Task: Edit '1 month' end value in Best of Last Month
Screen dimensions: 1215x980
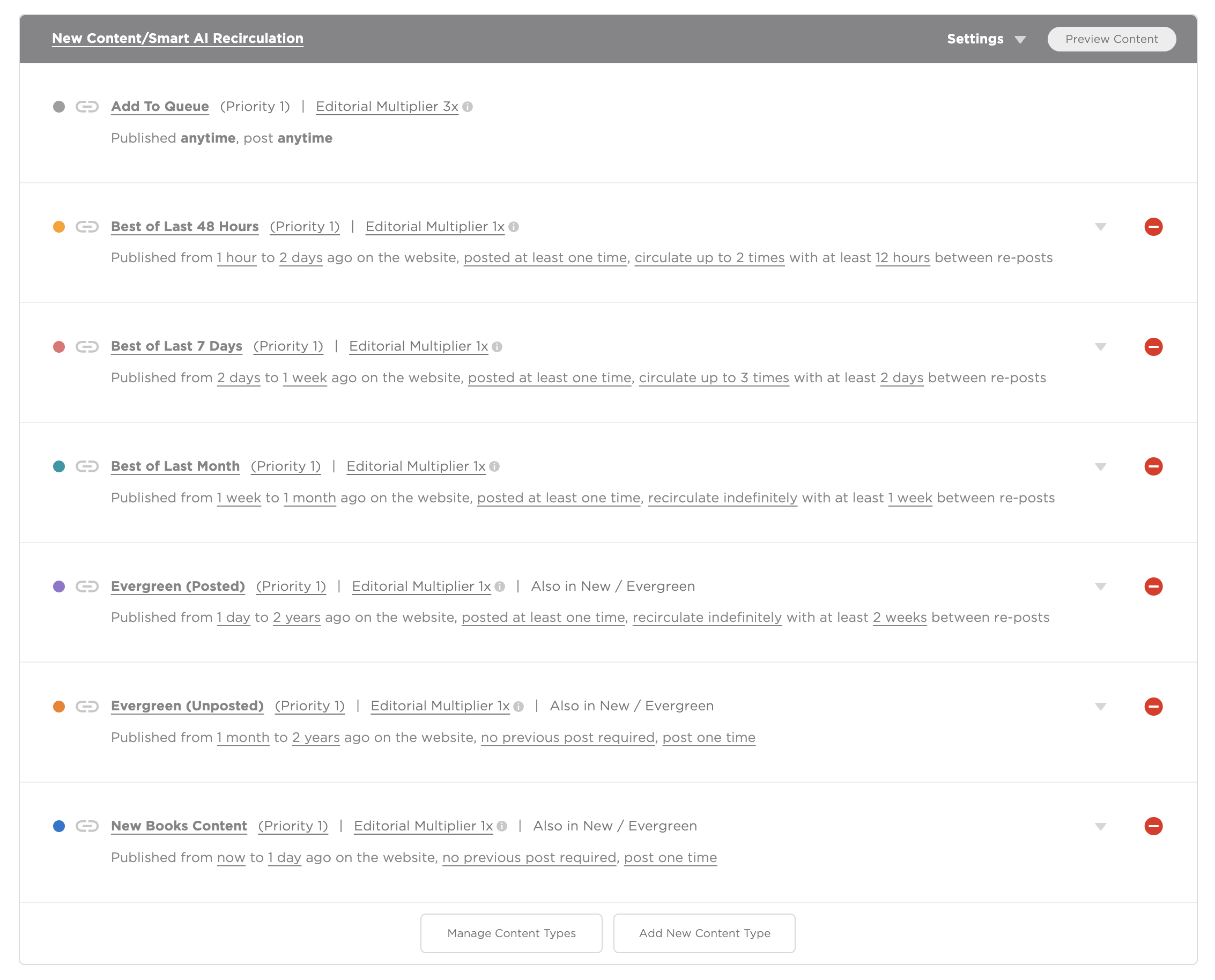Action: pos(309,498)
